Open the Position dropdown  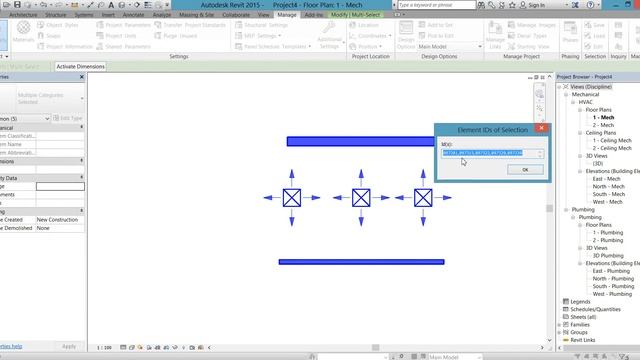tap(365, 47)
